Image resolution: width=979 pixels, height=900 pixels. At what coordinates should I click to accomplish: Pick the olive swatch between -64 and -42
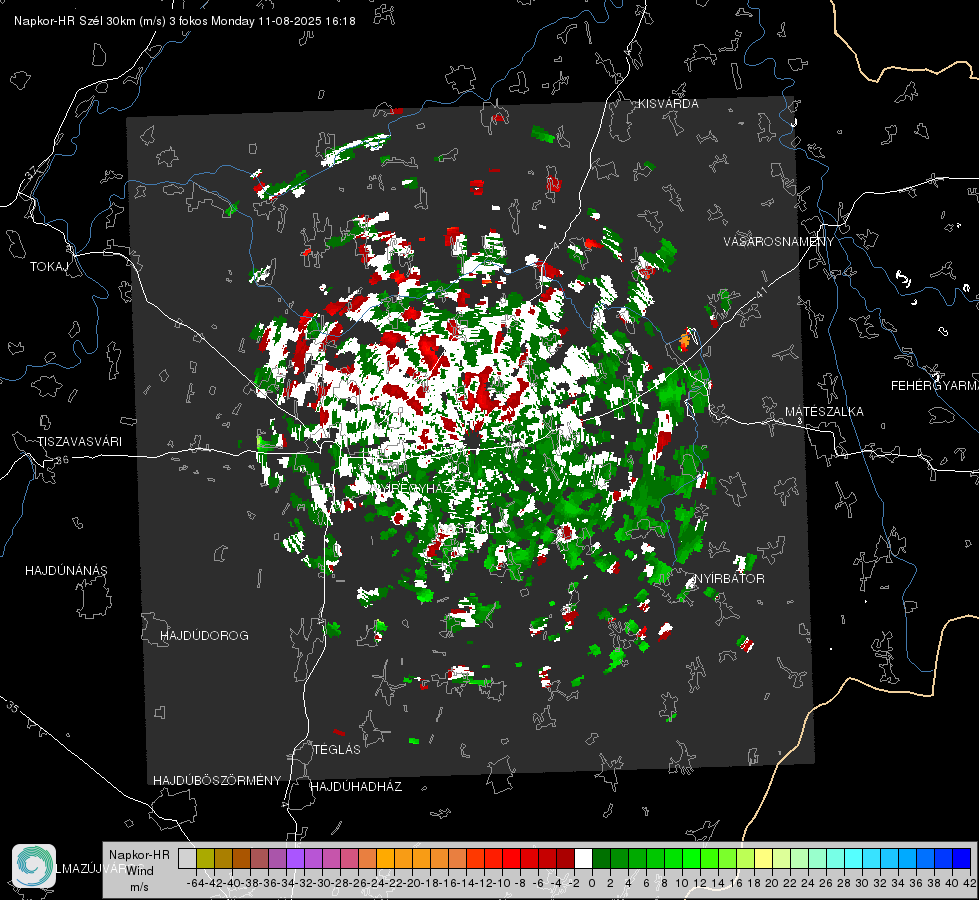point(205,858)
